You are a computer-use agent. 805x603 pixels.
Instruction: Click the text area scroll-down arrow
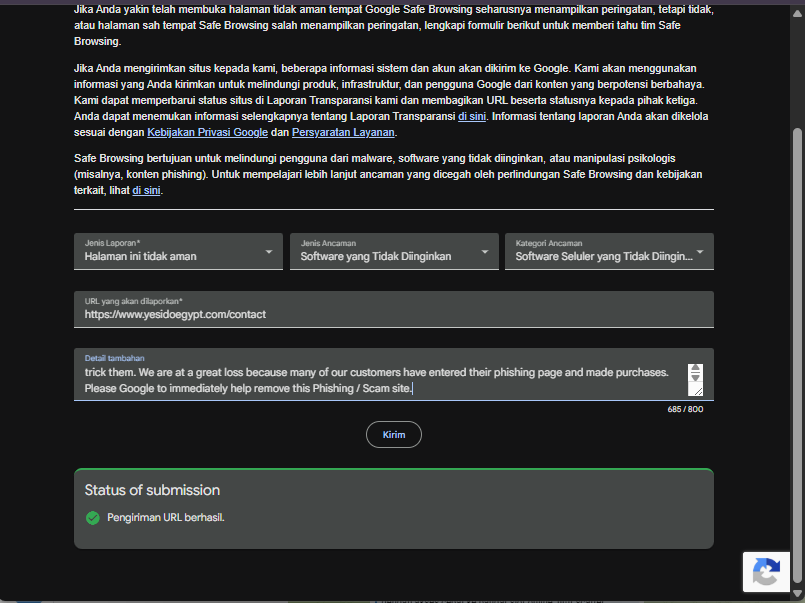pos(695,378)
